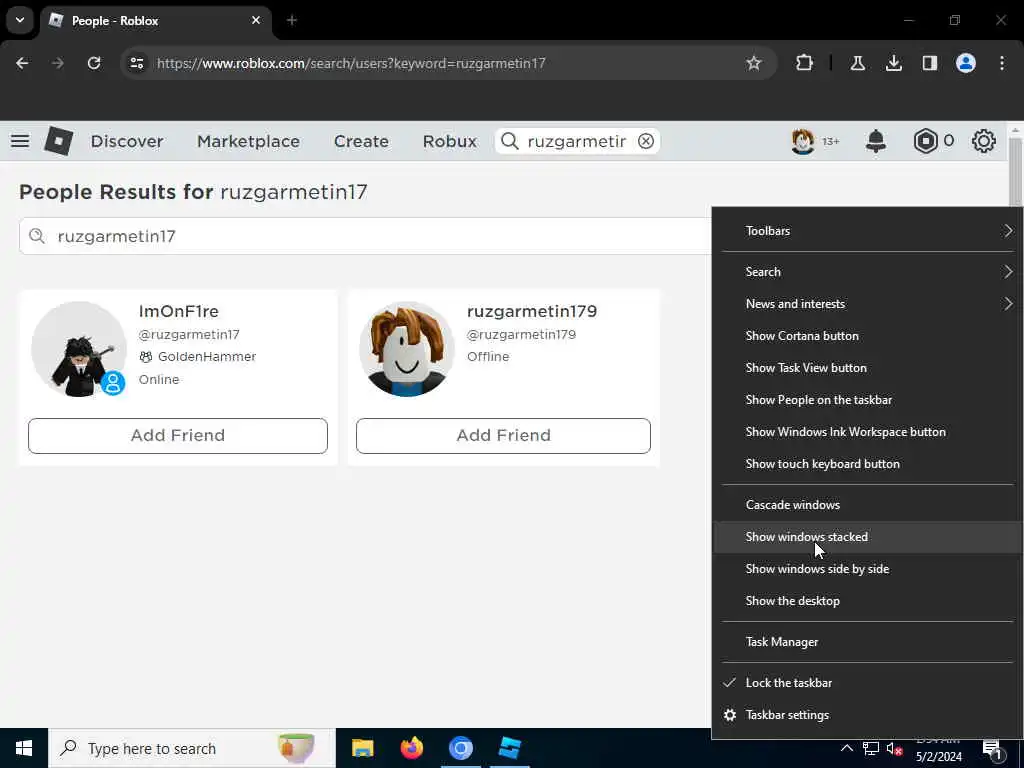Click the Chrome address bar URL
Viewport: 1024px width, 768px height.
click(351, 63)
